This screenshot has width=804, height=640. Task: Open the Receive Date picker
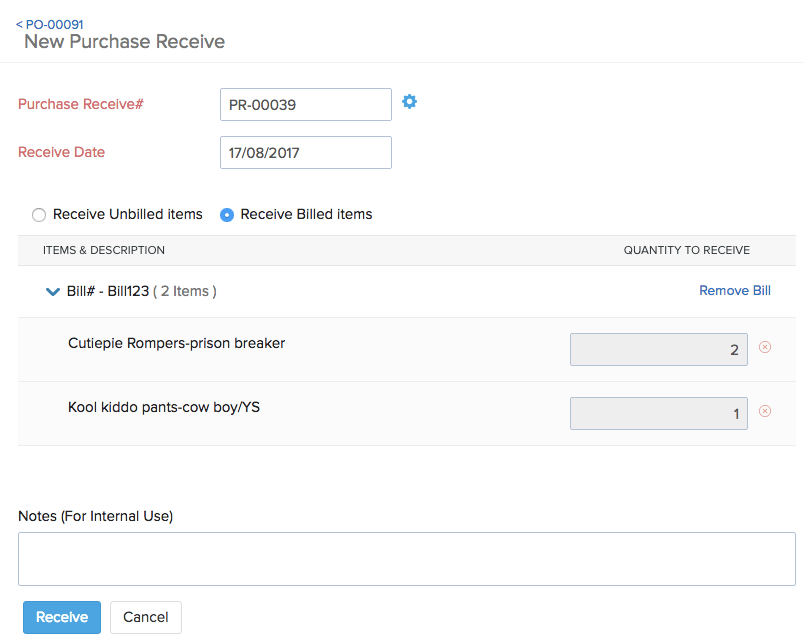tap(305, 152)
